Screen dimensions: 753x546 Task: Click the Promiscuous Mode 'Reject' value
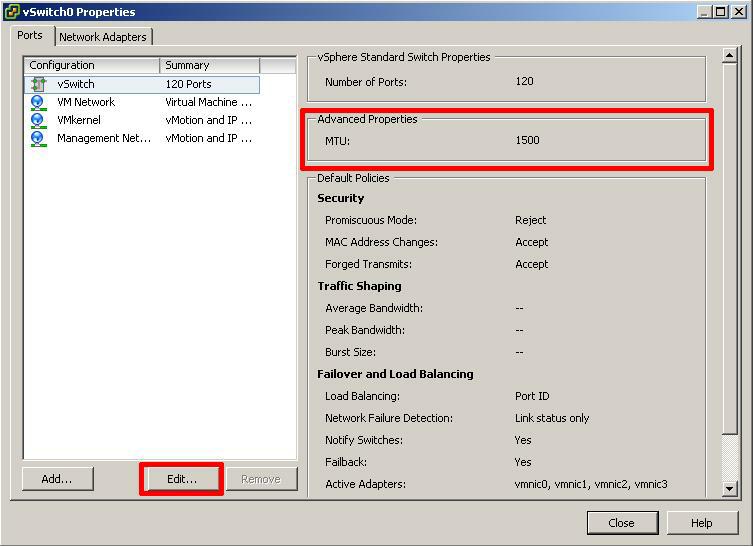(531, 220)
